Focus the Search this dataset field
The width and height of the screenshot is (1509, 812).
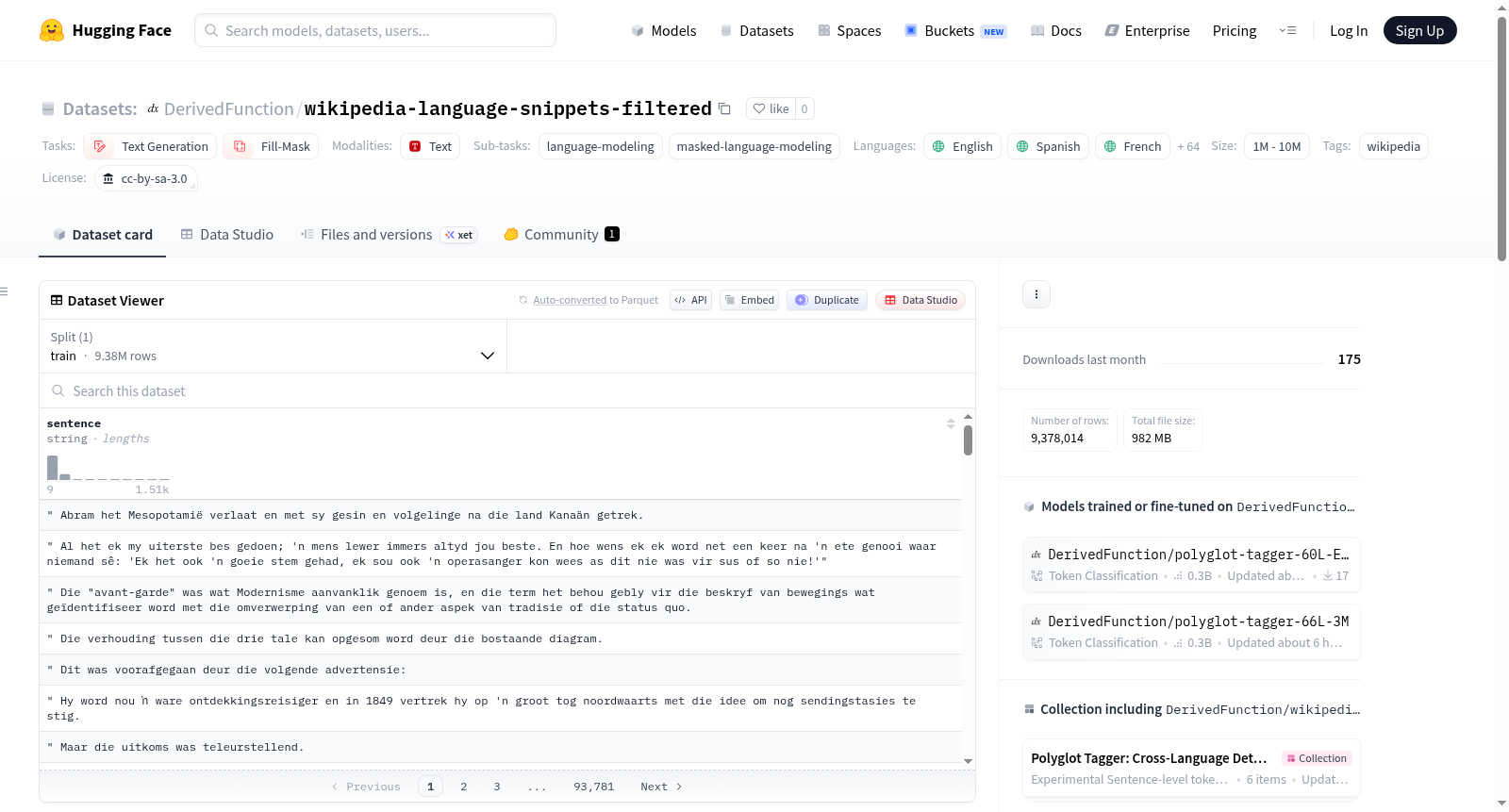[507, 390]
